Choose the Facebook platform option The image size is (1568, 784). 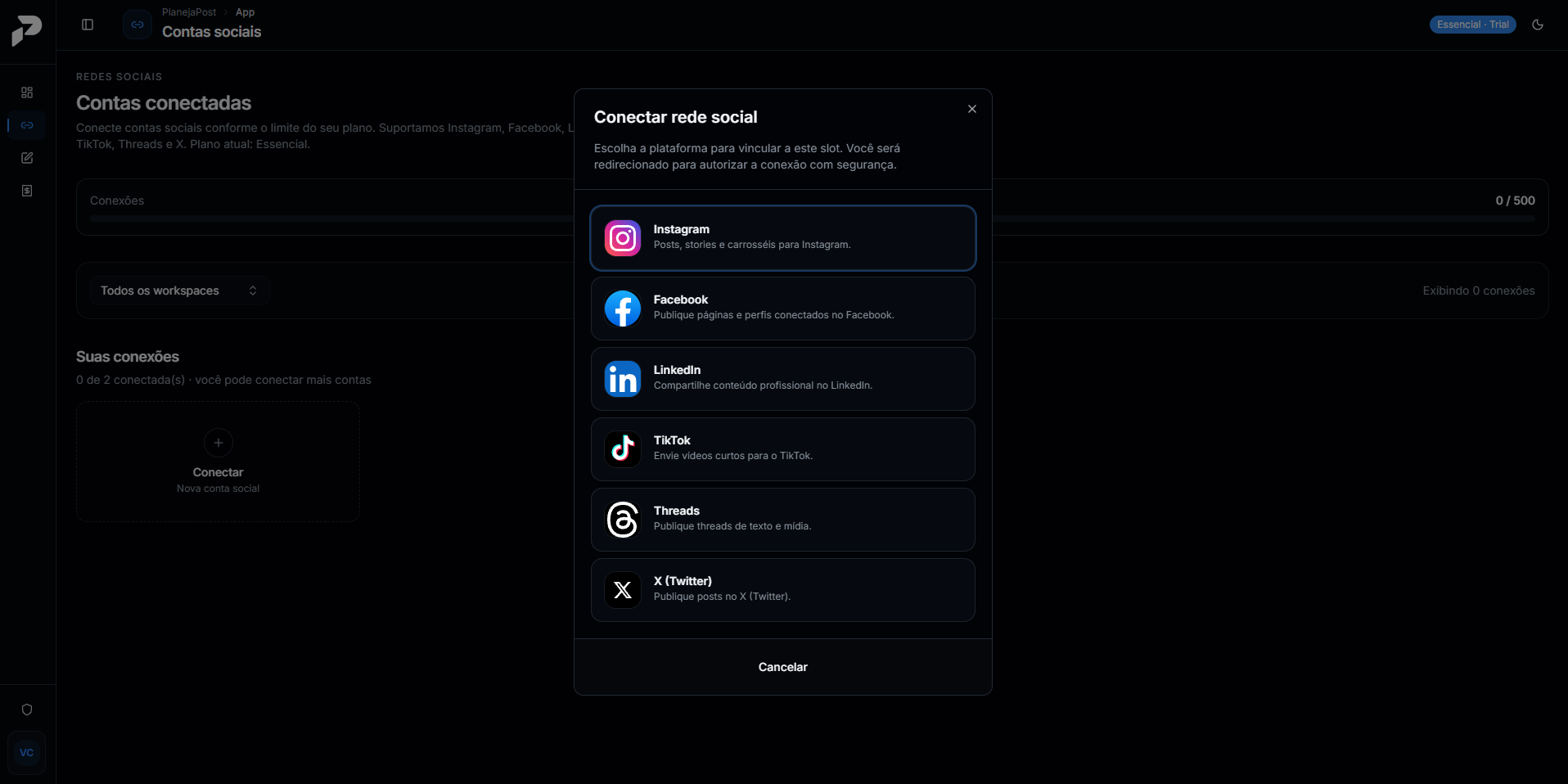tap(783, 309)
